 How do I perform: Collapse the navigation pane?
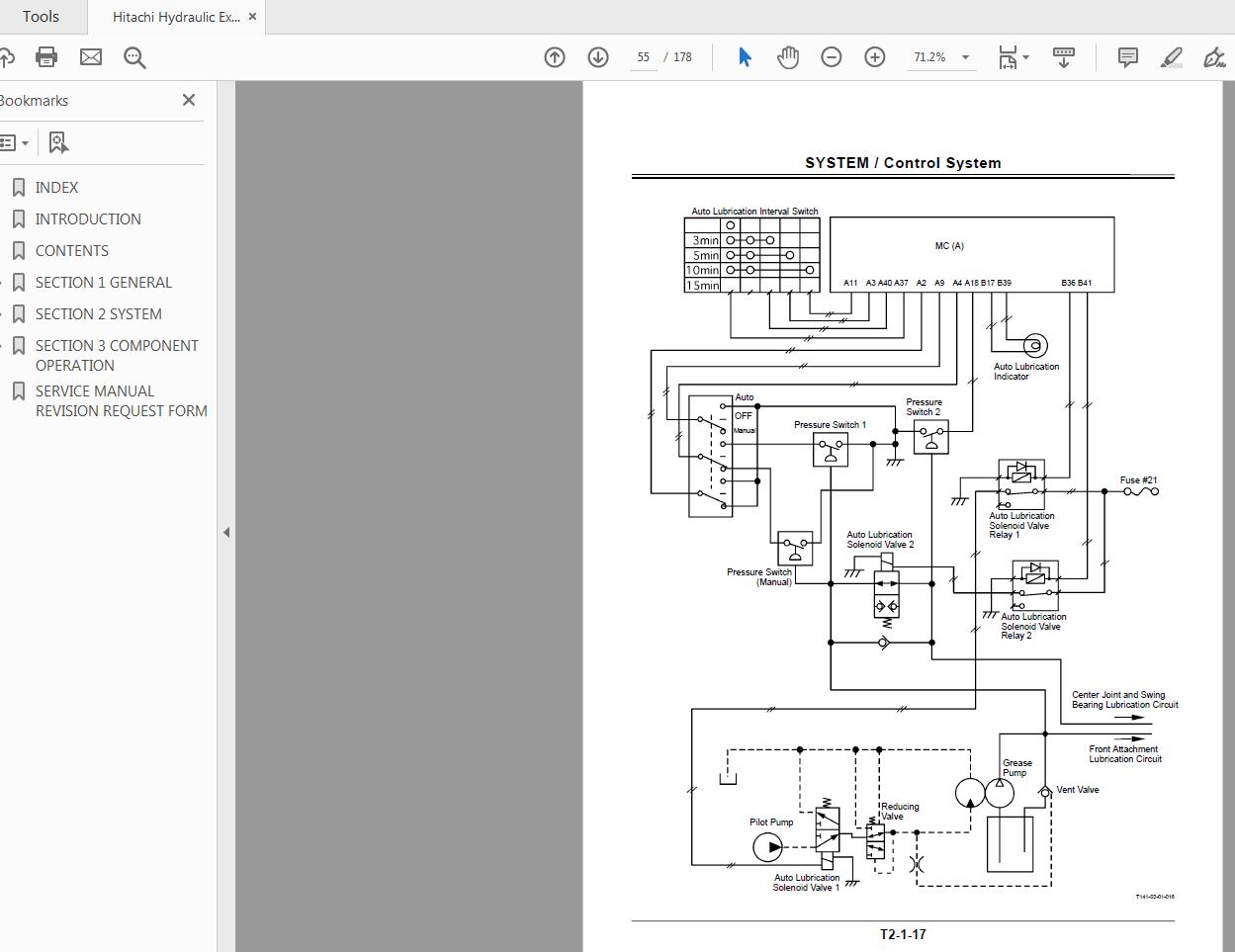(x=226, y=532)
